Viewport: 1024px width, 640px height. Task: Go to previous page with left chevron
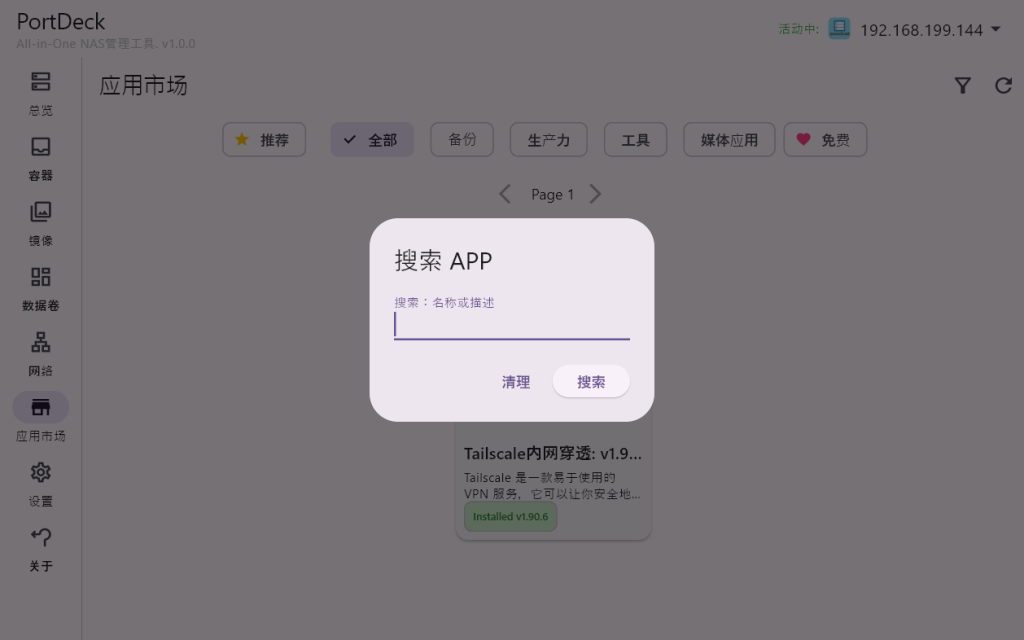pyautogui.click(x=505, y=194)
